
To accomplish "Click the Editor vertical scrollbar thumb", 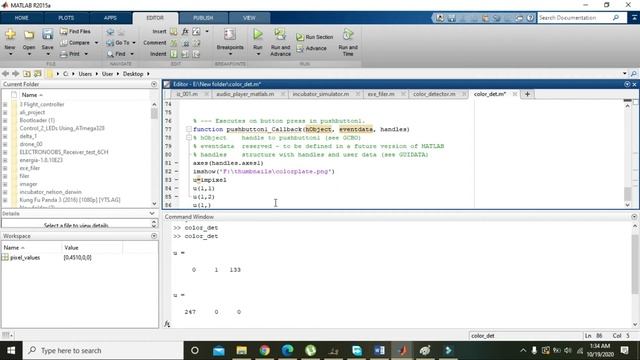I will 627,194.
